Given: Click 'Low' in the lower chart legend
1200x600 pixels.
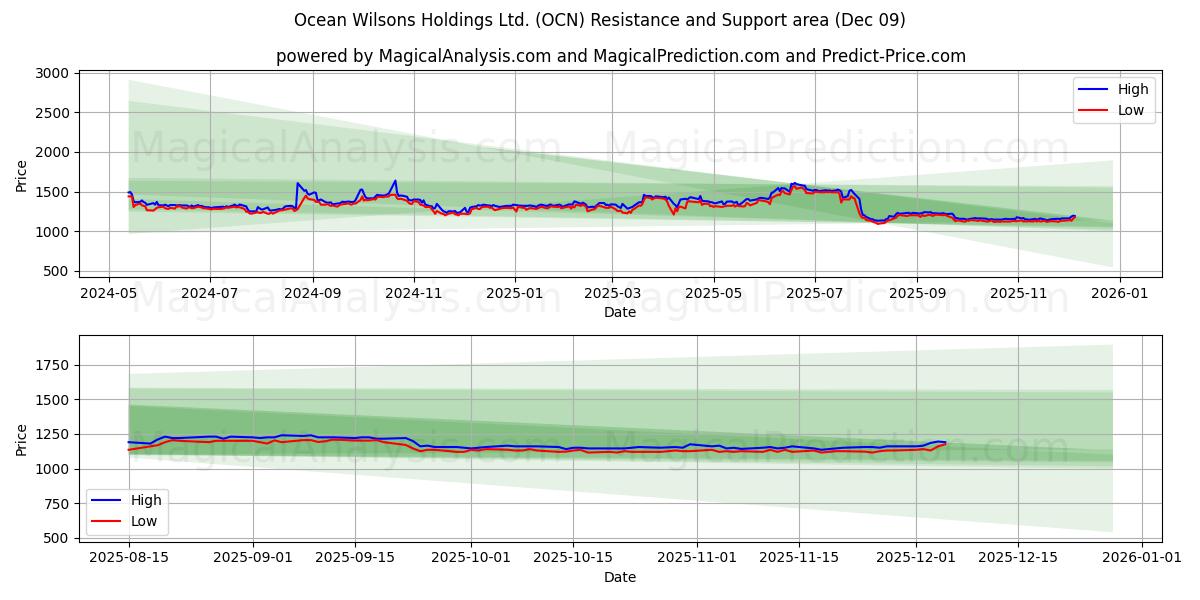Looking at the screenshot, I should point(144,521).
